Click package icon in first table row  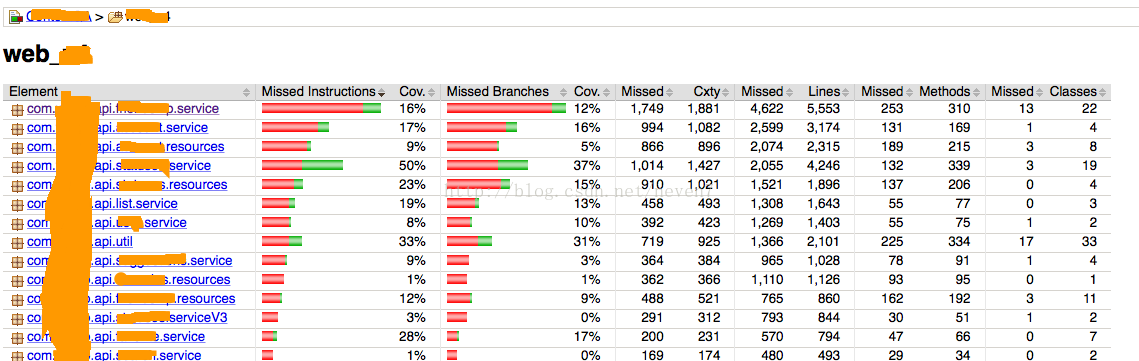click(17, 109)
